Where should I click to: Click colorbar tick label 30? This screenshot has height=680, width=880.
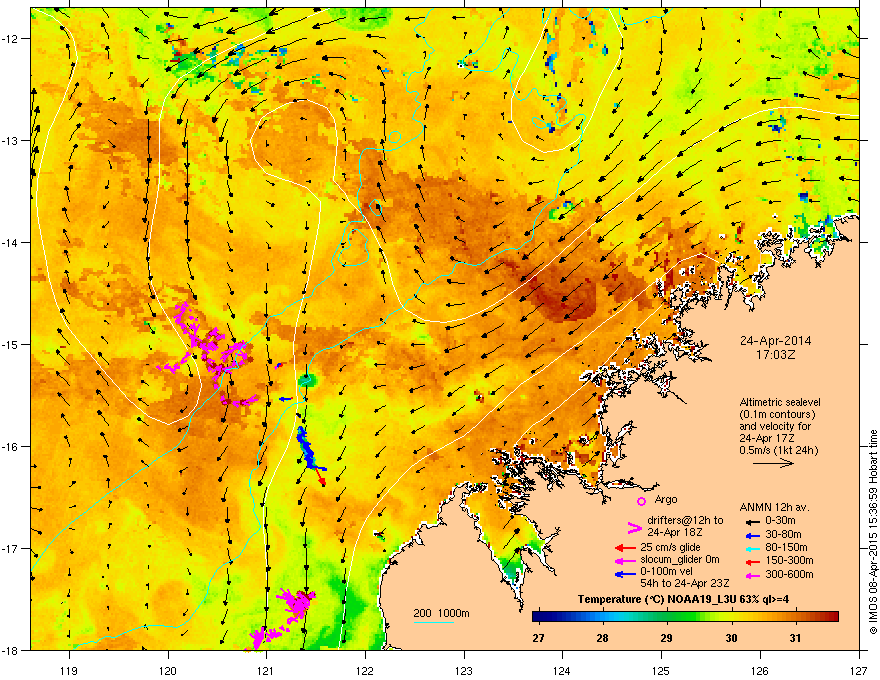pos(731,638)
